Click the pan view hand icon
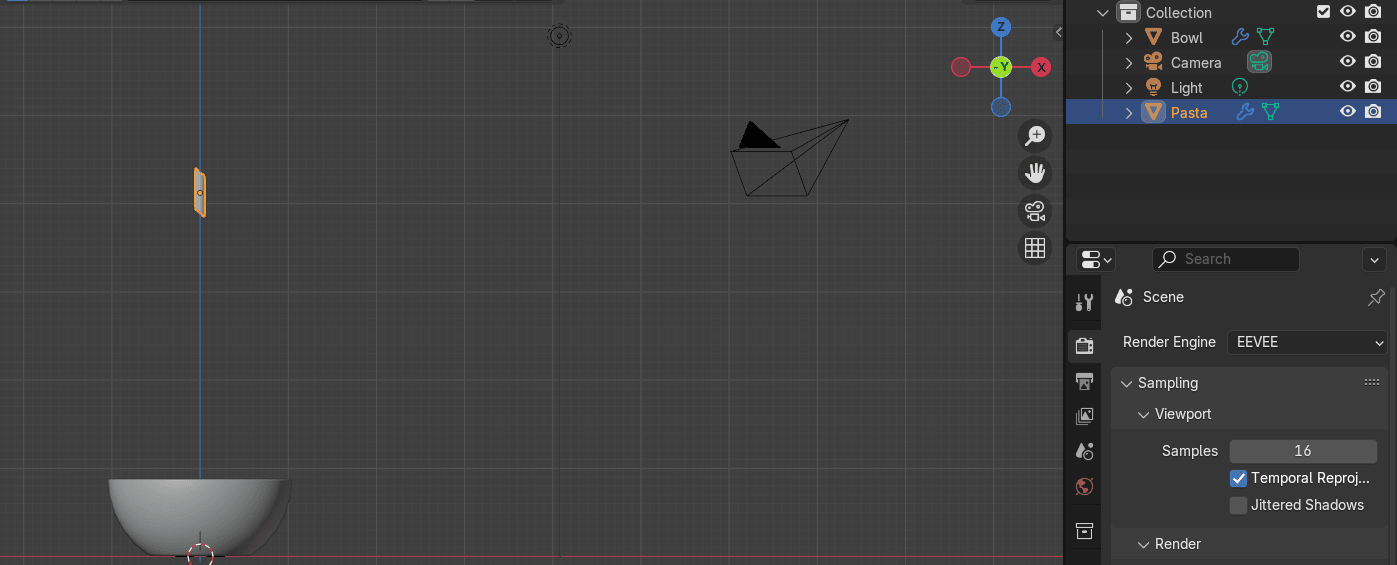The height and width of the screenshot is (565, 1397). click(x=1035, y=173)
